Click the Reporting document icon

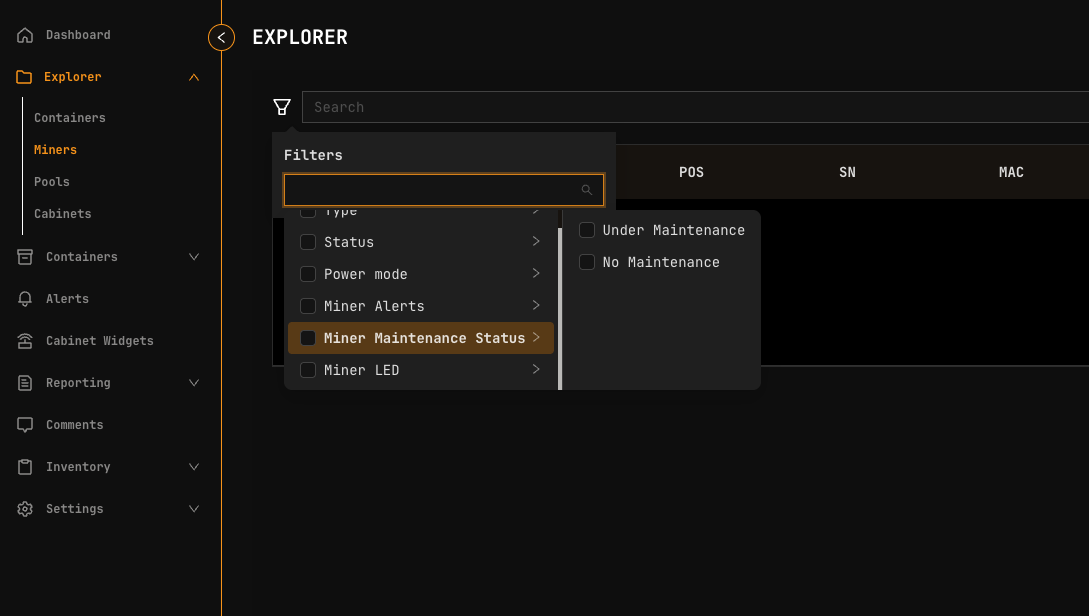[x=24, y=382]
